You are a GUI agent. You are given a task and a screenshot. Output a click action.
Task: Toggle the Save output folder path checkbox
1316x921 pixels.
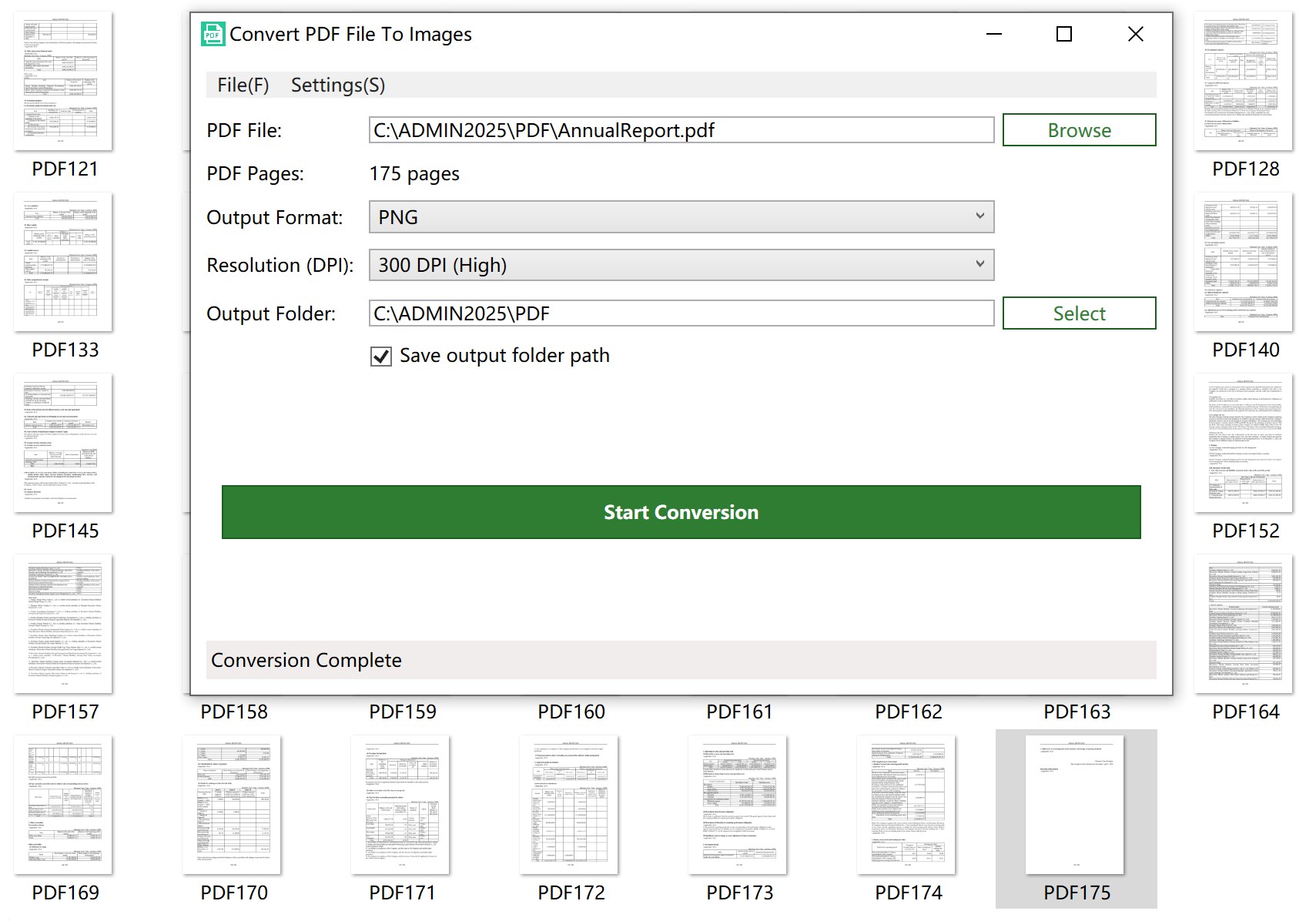[x=381, y=357]
